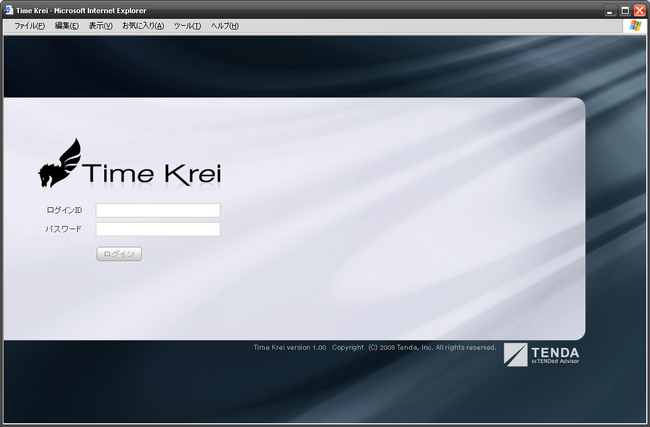Focus the ログインID input field

[x=157, y=210]
